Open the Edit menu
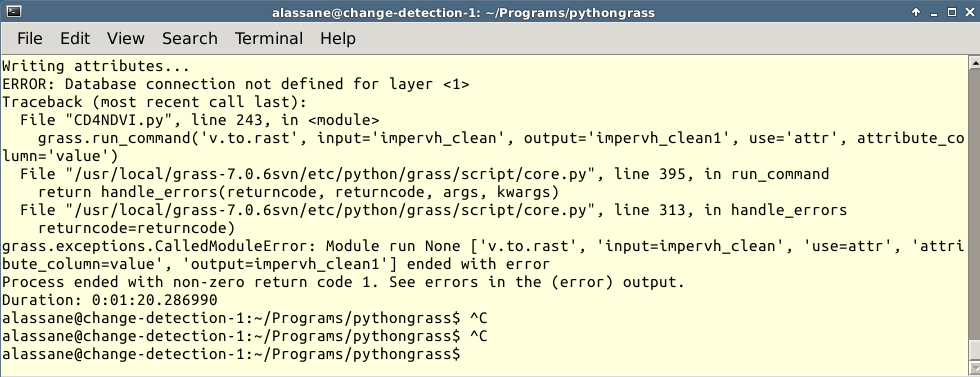Viewport: 980px width, 377px height. [x=75, y=38]
